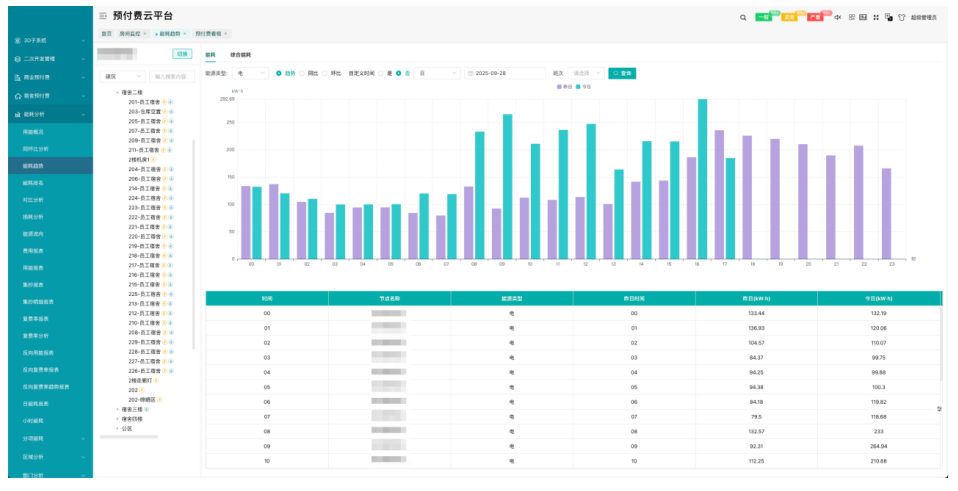Click the 输入搜索内容 search input field
Screen dimensions: 958x491
[x=171, y=76]
